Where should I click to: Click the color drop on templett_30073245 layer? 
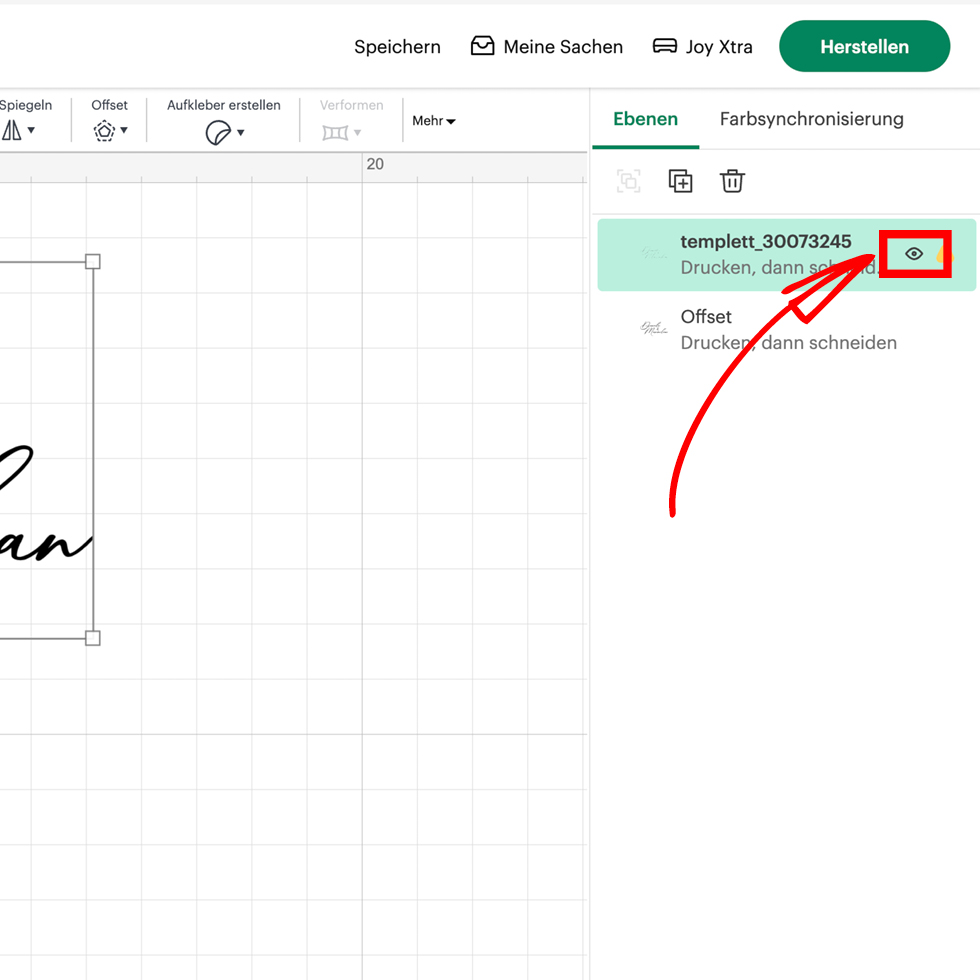point(943,256)
